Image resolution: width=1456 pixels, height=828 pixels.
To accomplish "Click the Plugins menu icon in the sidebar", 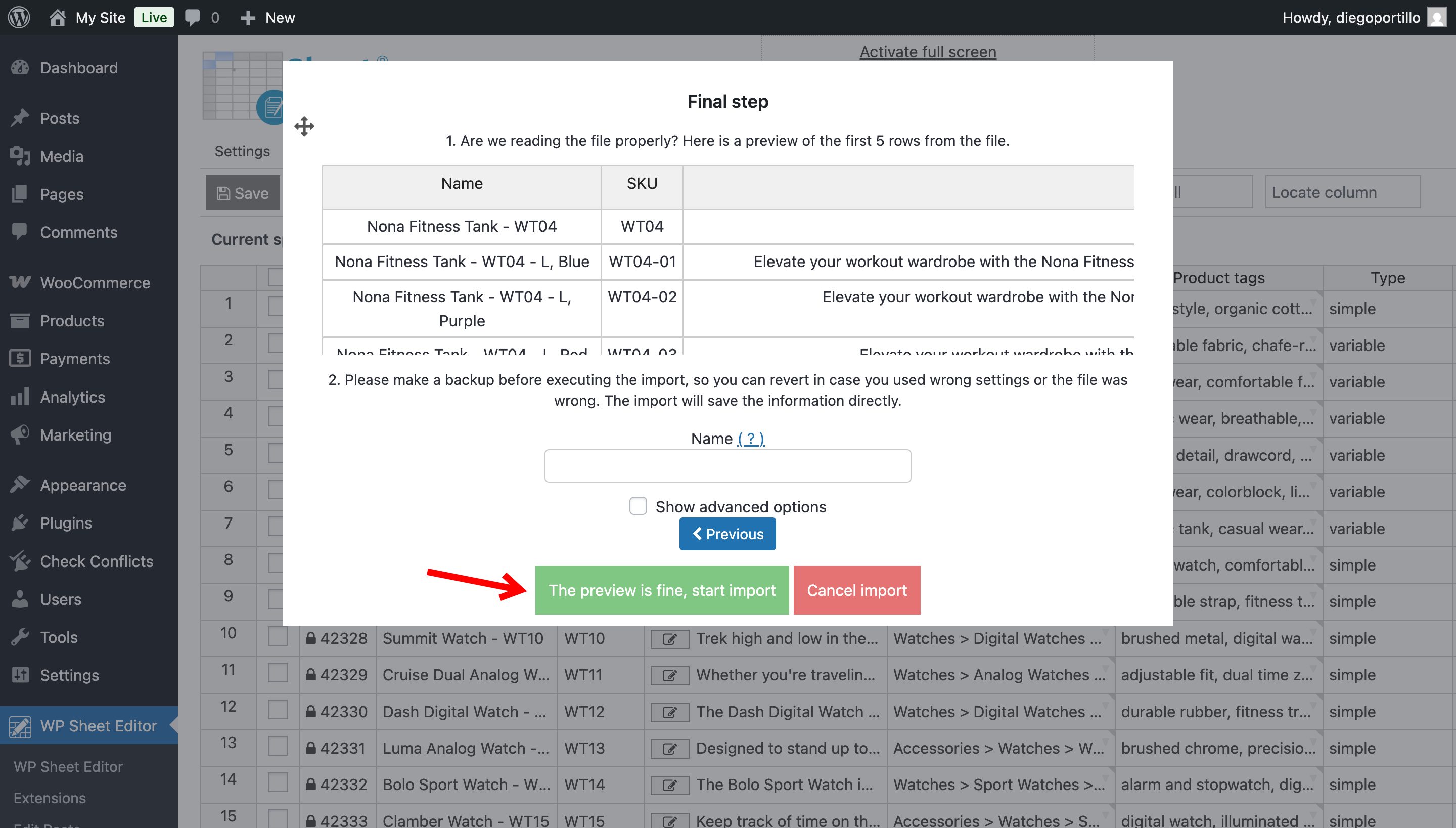I will tap(20, 522).
